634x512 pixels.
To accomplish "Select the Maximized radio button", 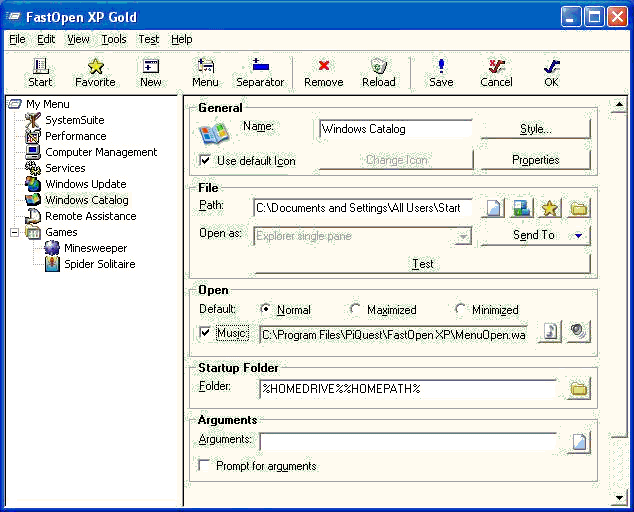I will click(x=355, y=309).
